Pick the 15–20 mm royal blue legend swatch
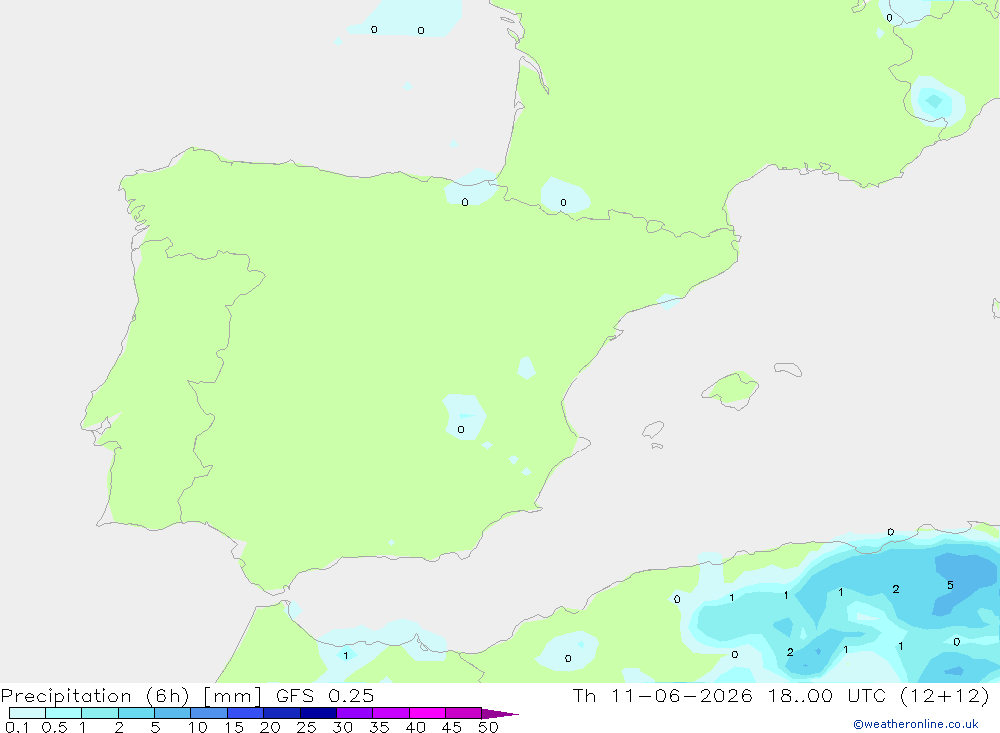The width and height of the screenshot is (1000, 733). click(x=246, y=713)
